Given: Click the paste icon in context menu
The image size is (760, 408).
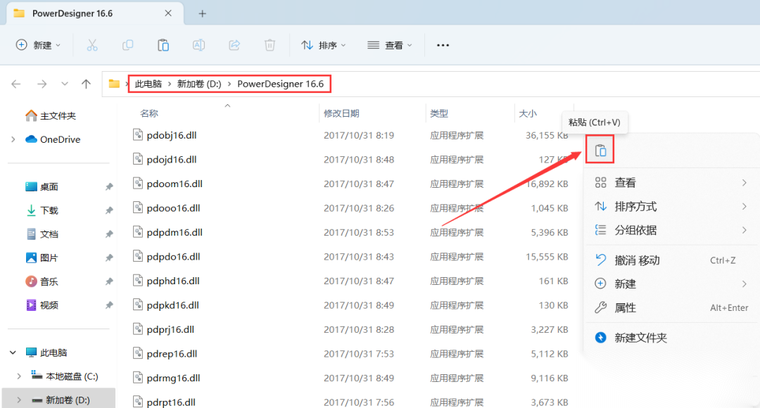Looking at the screenshot, I should click(x=600, y=150).
